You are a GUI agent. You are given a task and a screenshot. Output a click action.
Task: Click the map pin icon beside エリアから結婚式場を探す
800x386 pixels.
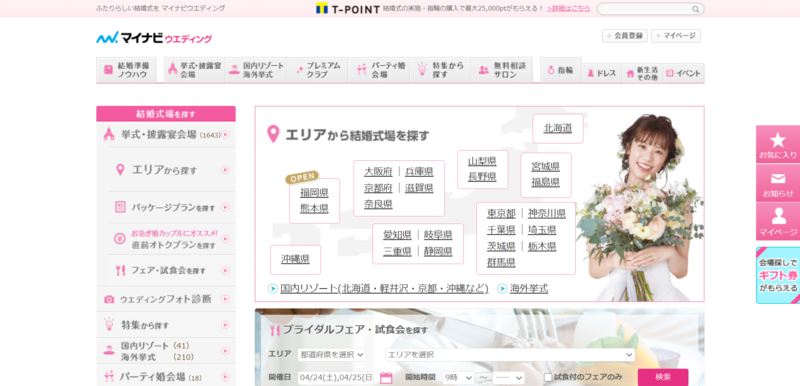point(273,135)
